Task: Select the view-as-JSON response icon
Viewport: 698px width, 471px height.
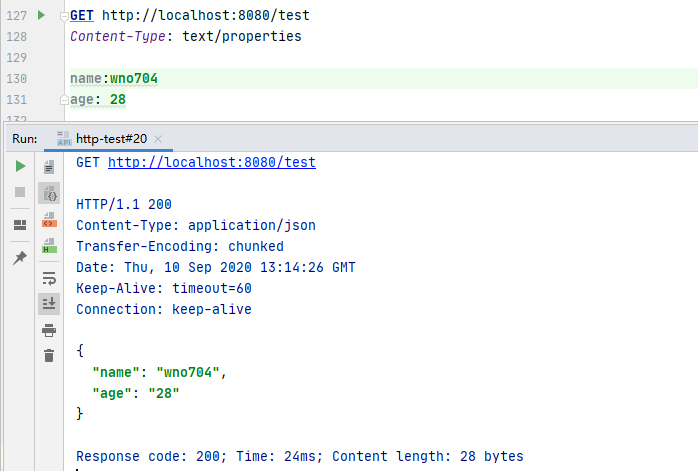Action: (49, 193)
